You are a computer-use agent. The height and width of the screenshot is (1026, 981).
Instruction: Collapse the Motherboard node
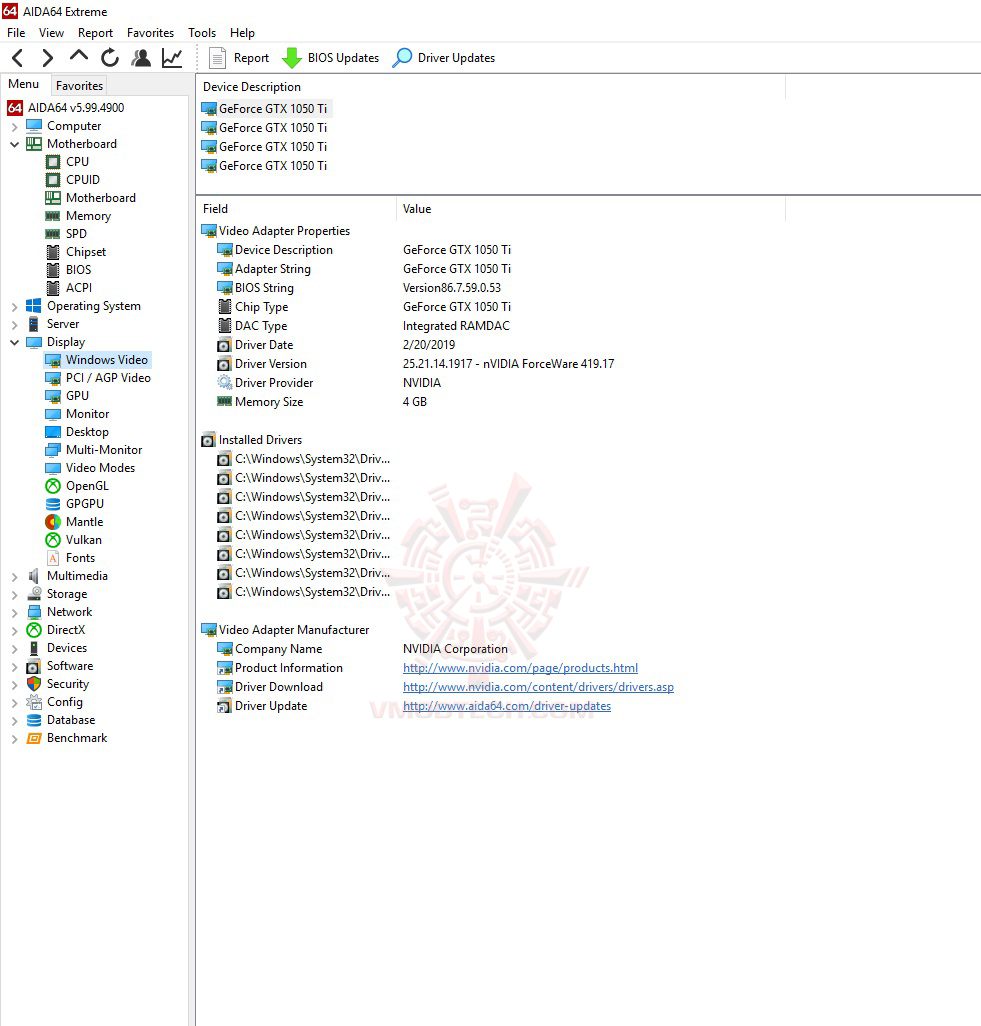(x=14, y=144)
